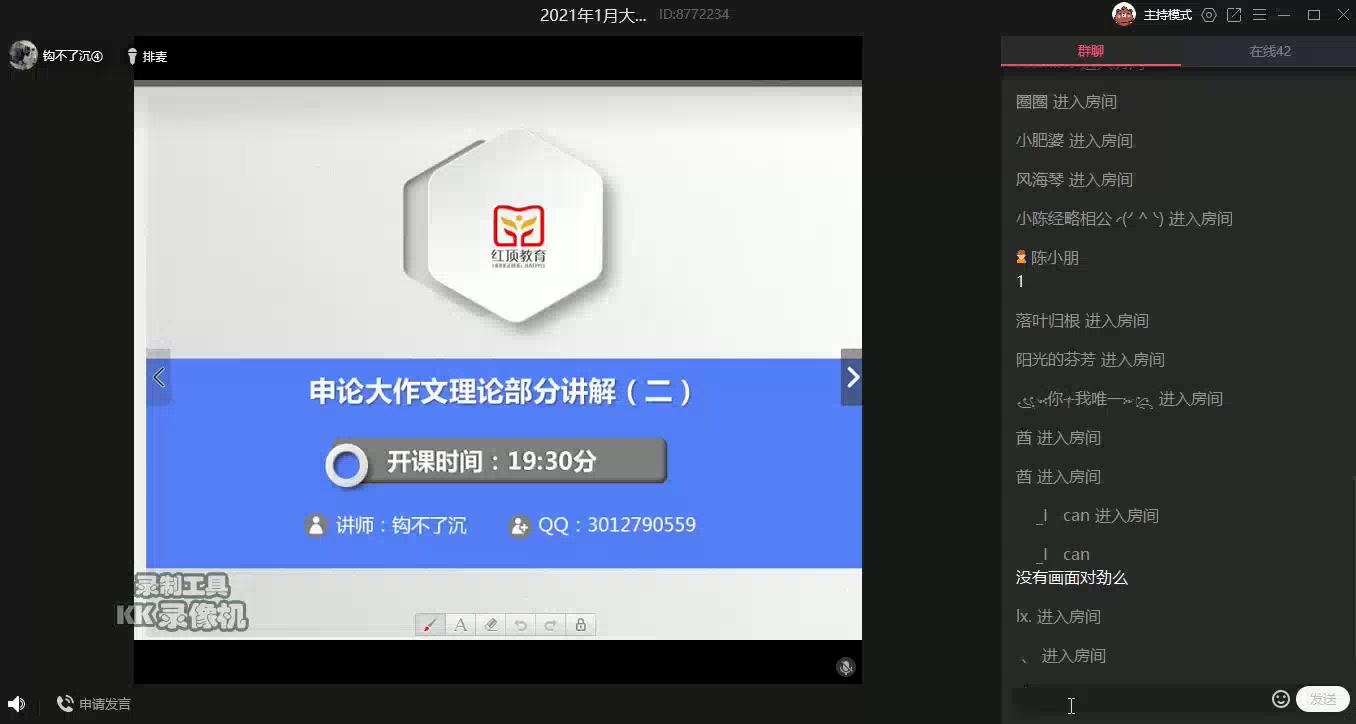Viewport: 1356px width, 724px height.
Task: Click 风海琴 进入房间 chat entry
Action: pos(1074,180)
